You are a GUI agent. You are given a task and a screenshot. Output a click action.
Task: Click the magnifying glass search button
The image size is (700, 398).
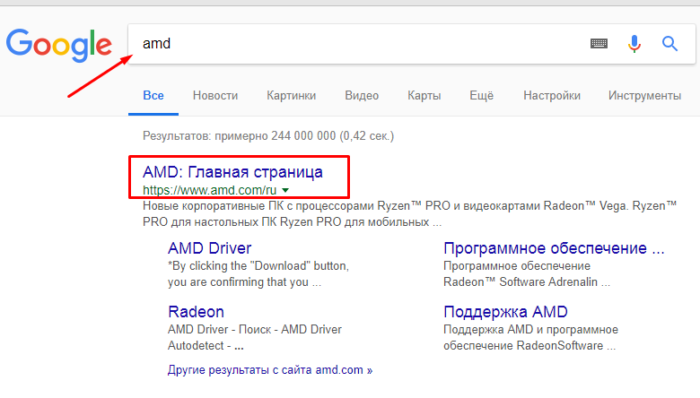[x=670, y=44]
